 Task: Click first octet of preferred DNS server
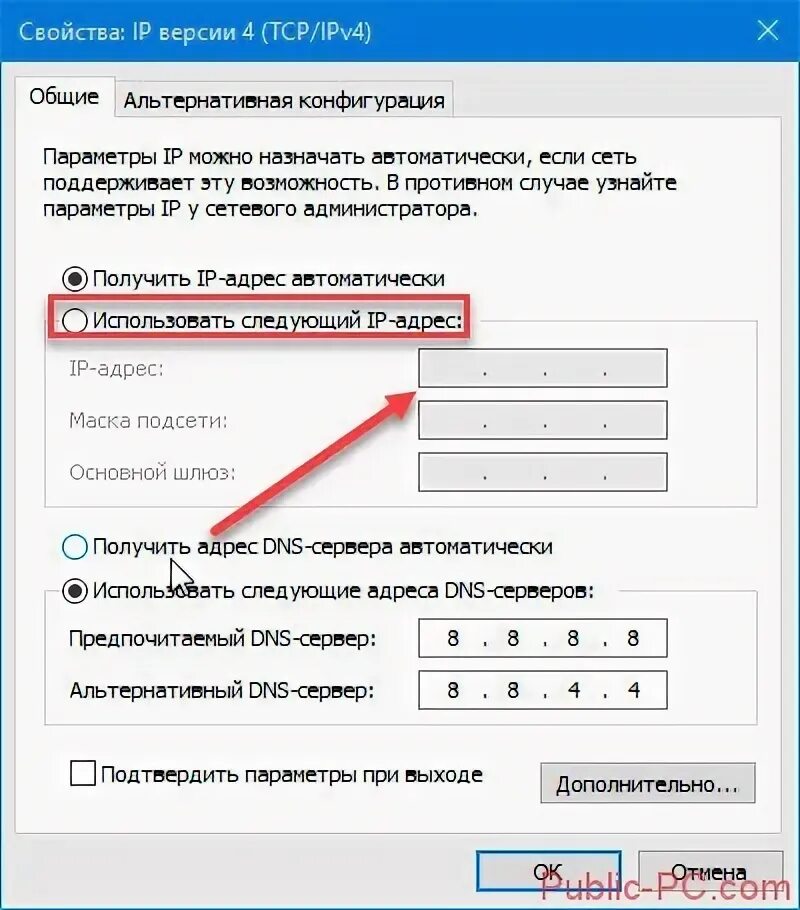coord(453,638)
